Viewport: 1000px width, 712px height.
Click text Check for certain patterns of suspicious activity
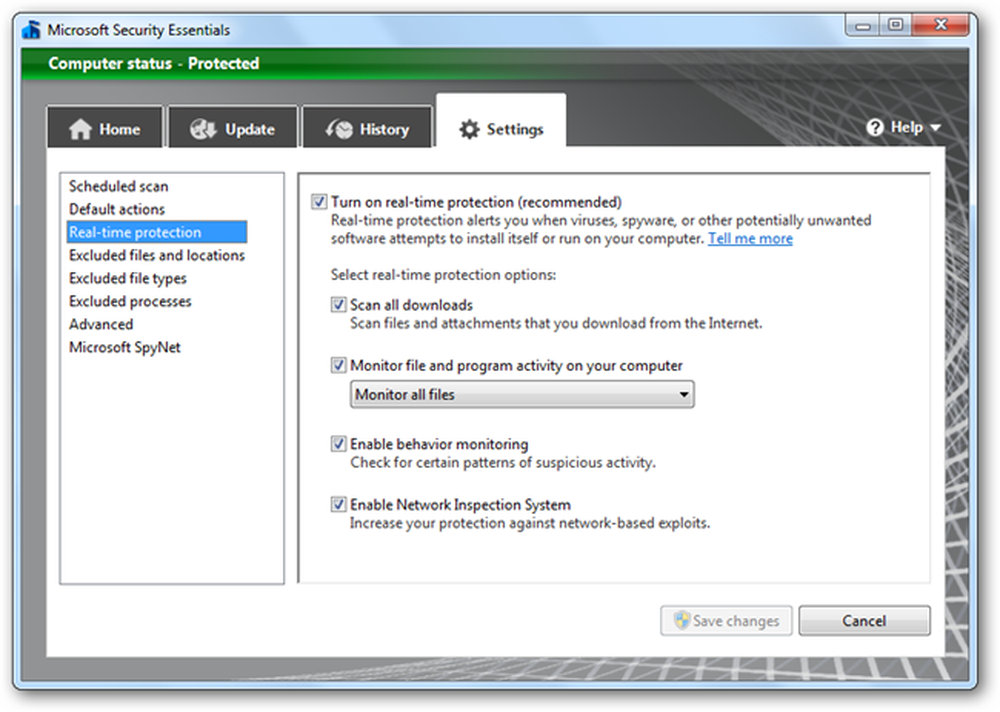tap(503, 463)
